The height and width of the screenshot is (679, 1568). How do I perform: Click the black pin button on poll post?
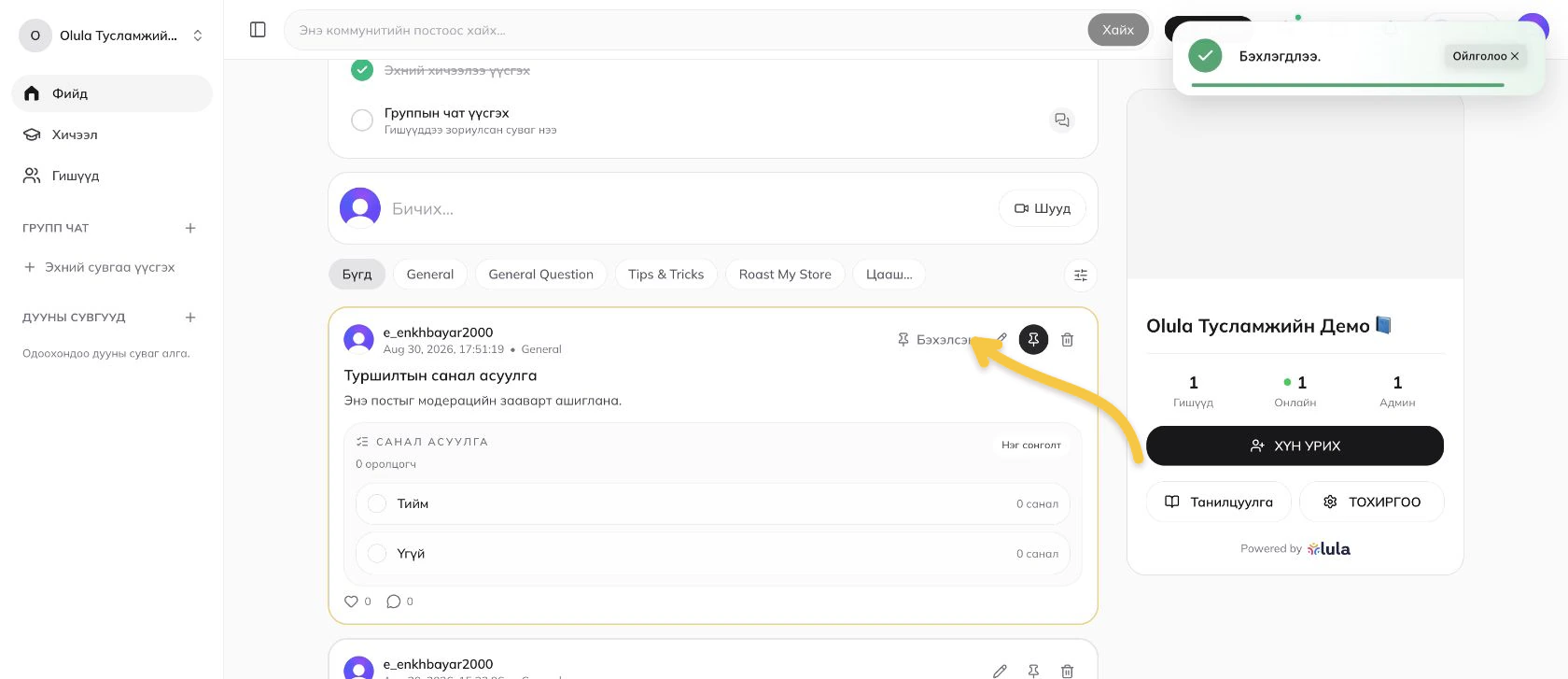tap(1033, 339)
